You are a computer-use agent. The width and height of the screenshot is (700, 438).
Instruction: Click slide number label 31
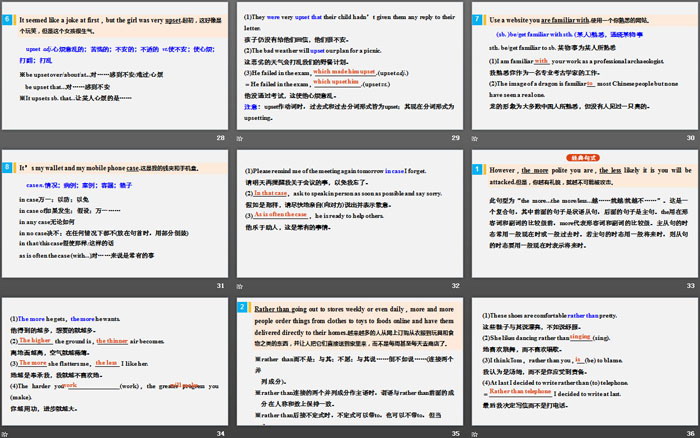coord(221,286)
